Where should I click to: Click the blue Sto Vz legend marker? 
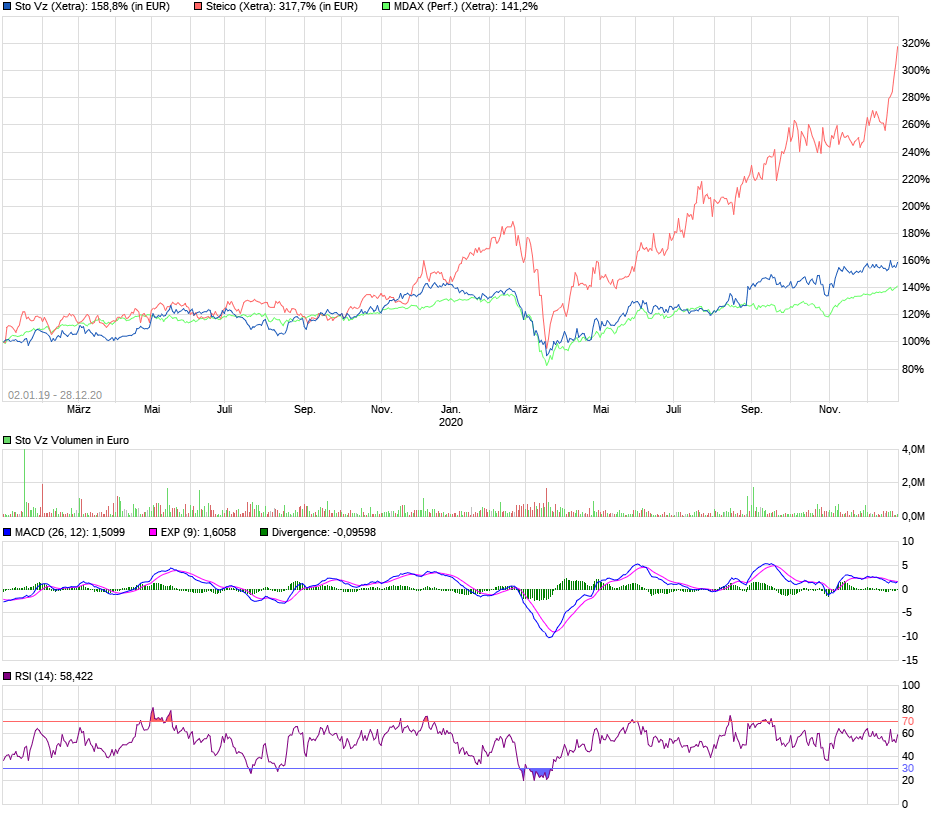pyautogui.click(x=8, y=8)
